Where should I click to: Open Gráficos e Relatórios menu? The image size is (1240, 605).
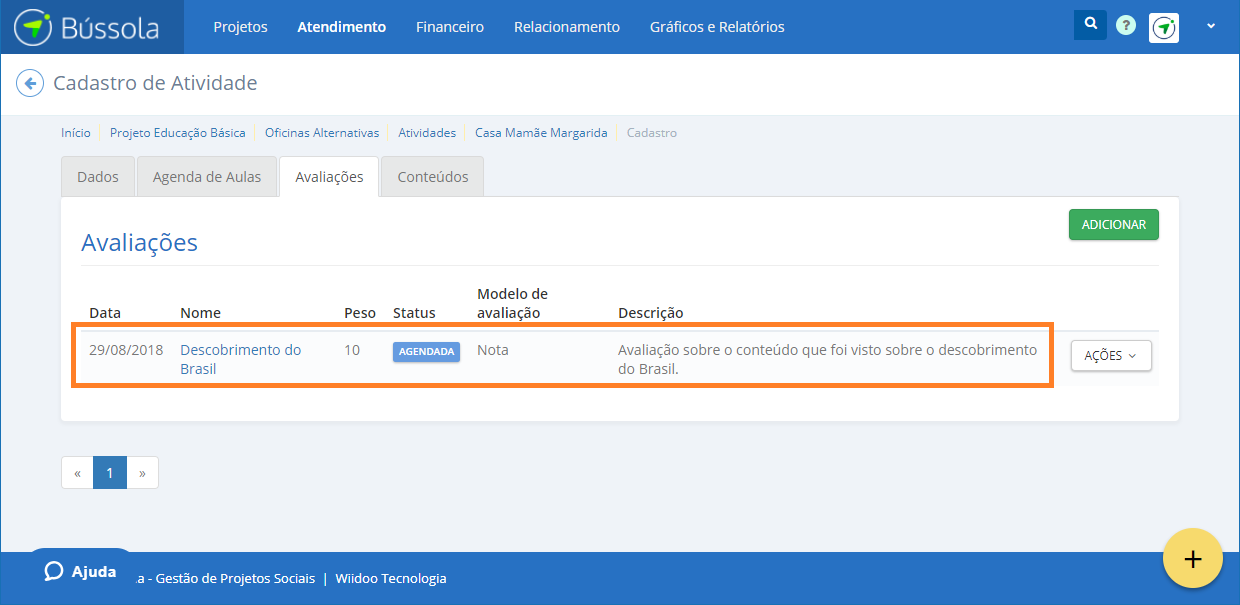pyautogui.click(x=717, y=27)
